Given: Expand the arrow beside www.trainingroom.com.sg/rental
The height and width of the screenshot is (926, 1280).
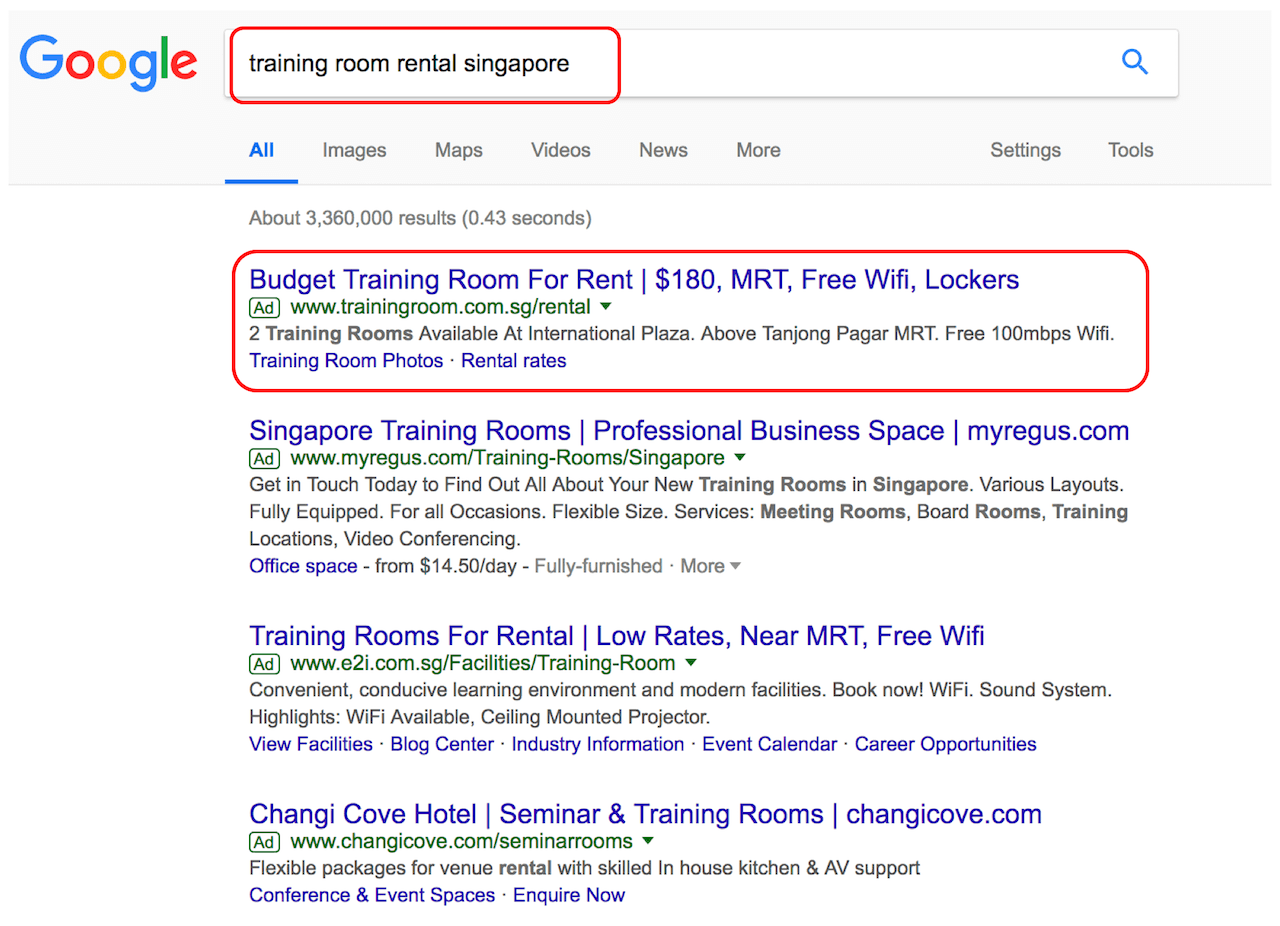Looking at the screenshot, I should [x=606, y=307].
